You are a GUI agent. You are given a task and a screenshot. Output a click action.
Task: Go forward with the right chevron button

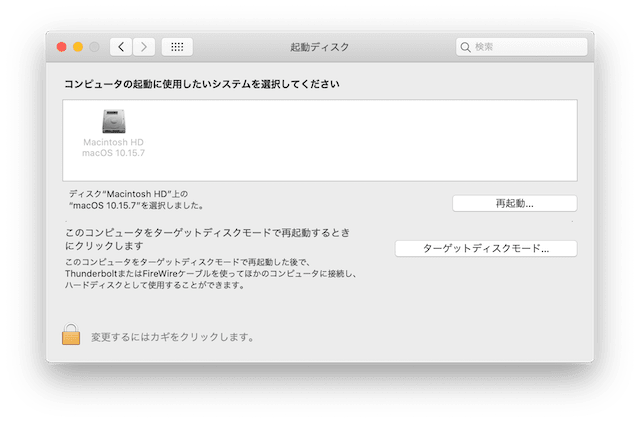point(144,47)
